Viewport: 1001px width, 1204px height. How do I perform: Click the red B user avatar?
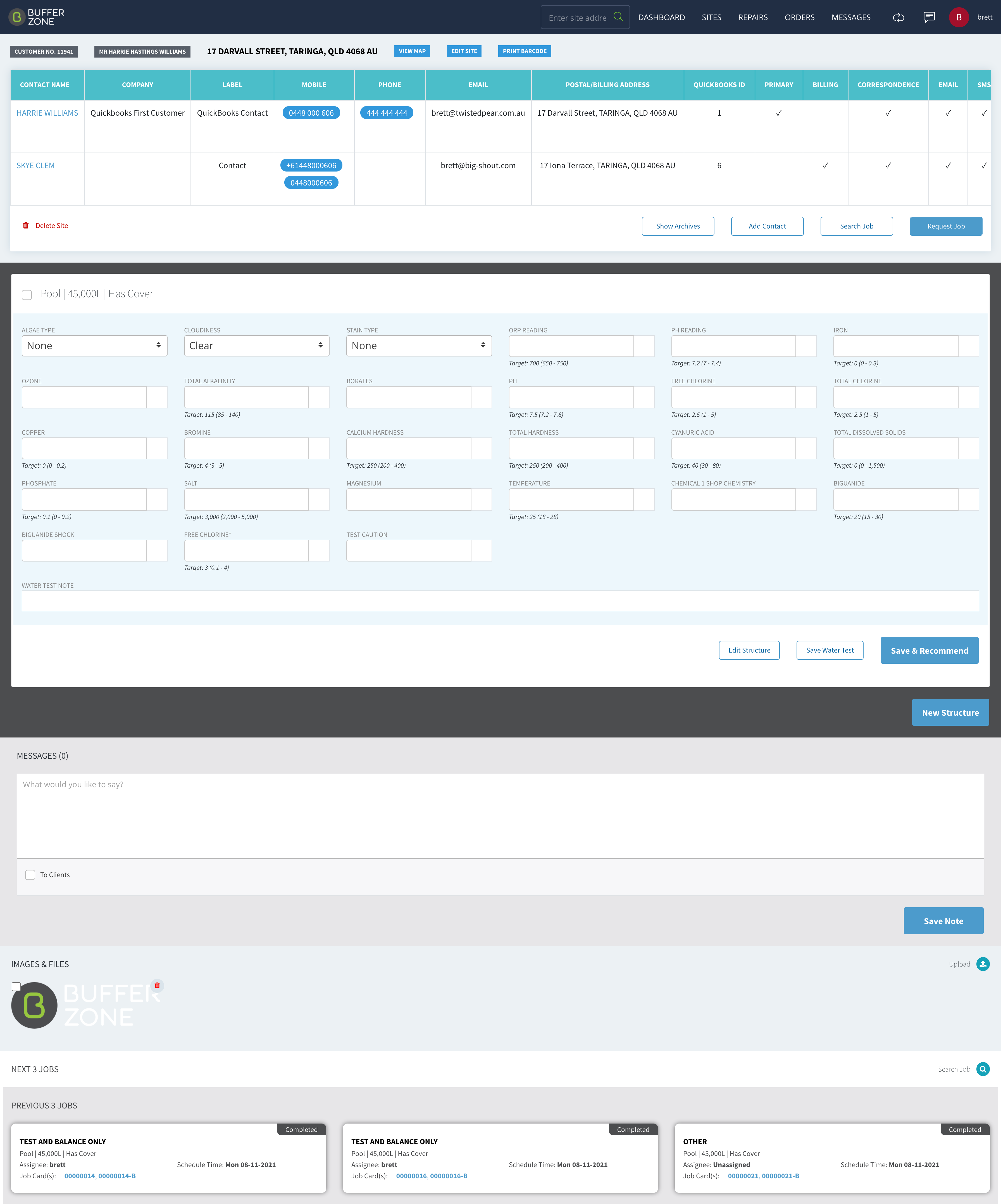[x=959, y=17]
